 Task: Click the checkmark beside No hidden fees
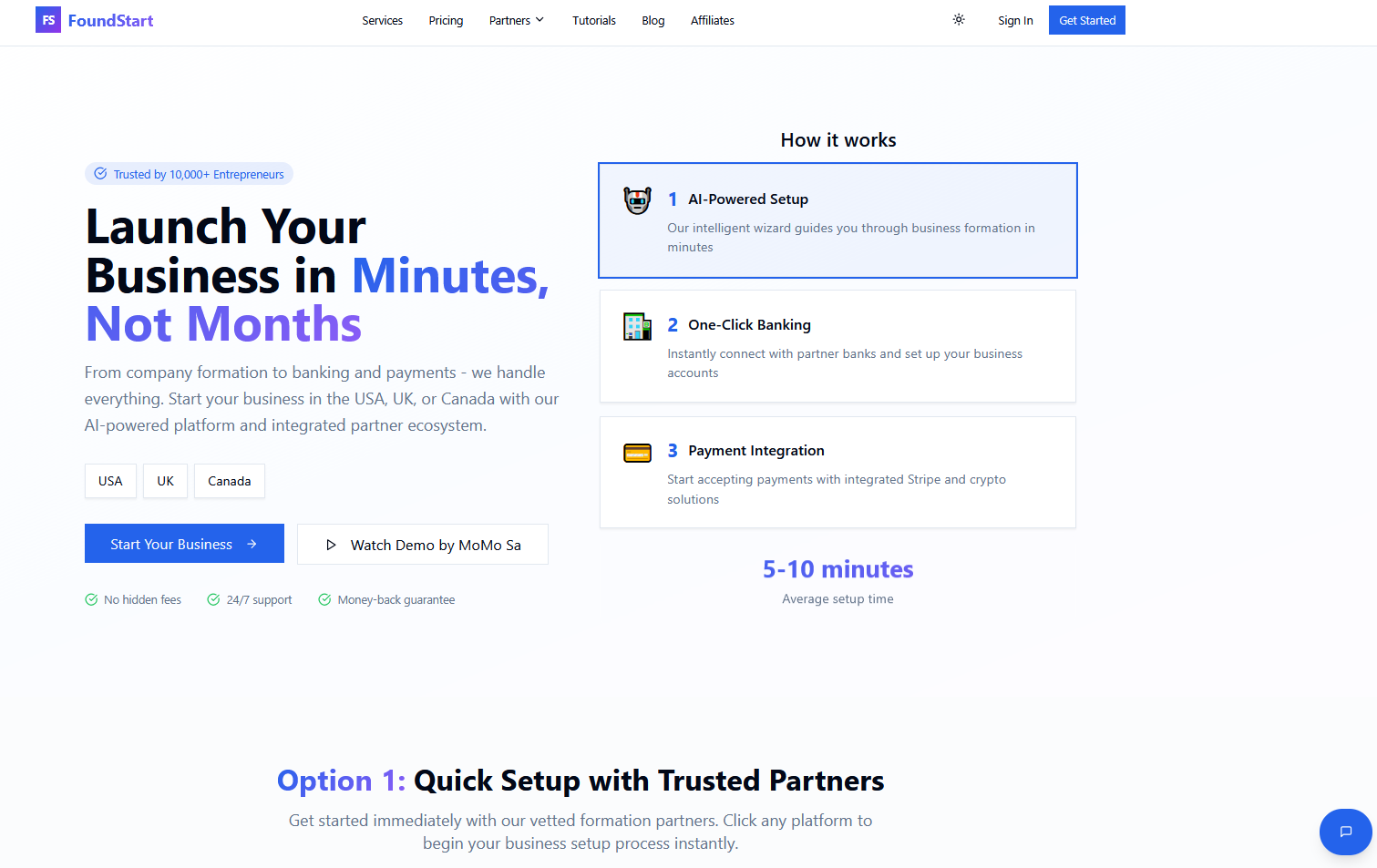91,599
